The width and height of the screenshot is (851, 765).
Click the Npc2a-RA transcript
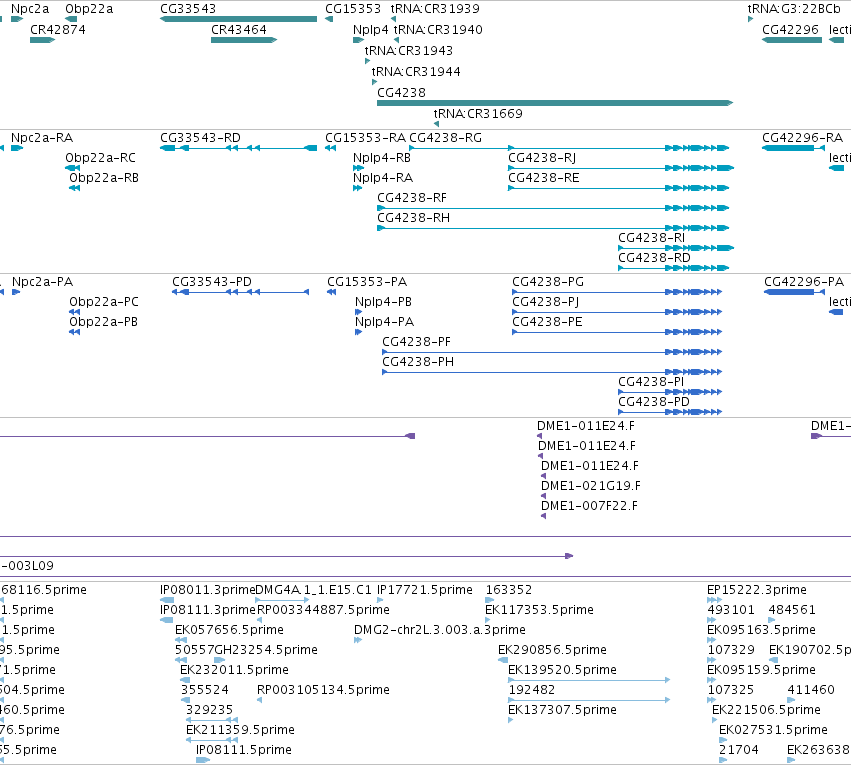17,148
